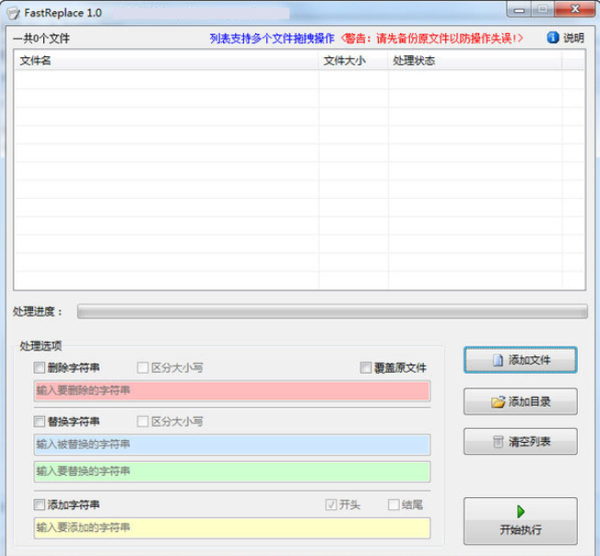Sort list by 文件名 column header

(166, 61)
